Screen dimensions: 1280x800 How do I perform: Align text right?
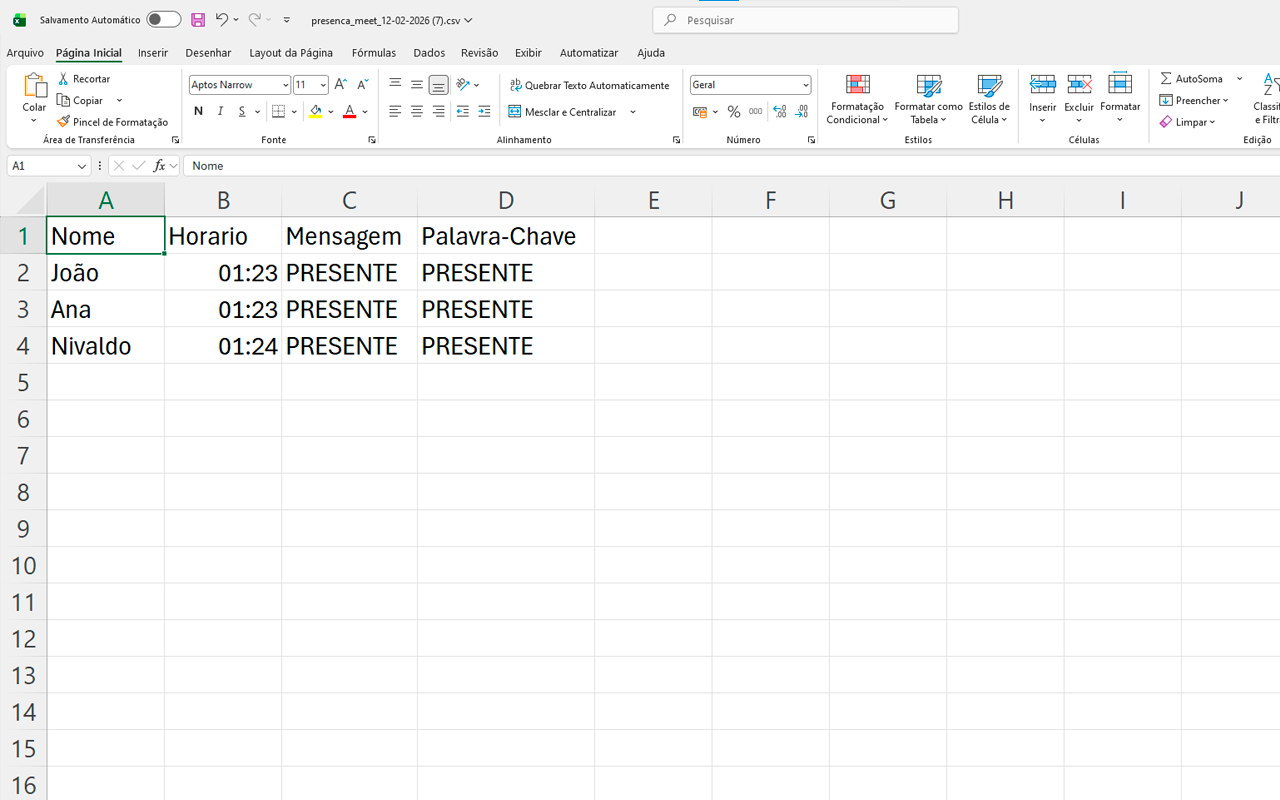pos(438,112)
